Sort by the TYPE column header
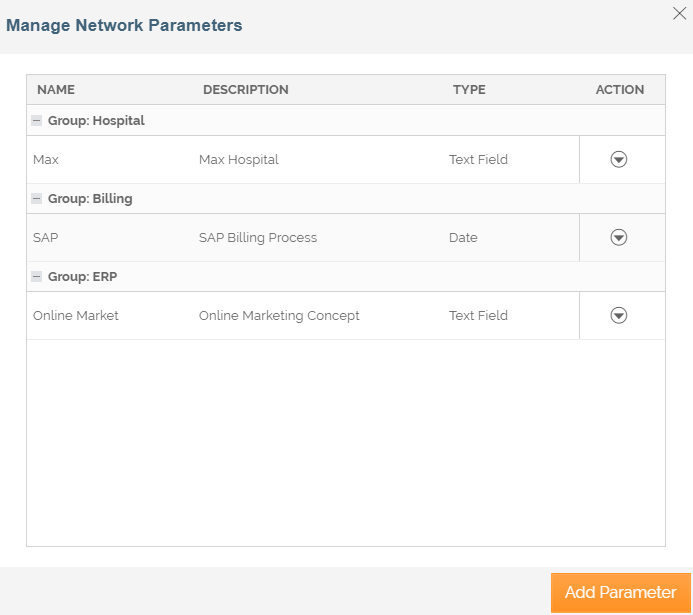 click(469, 90)
